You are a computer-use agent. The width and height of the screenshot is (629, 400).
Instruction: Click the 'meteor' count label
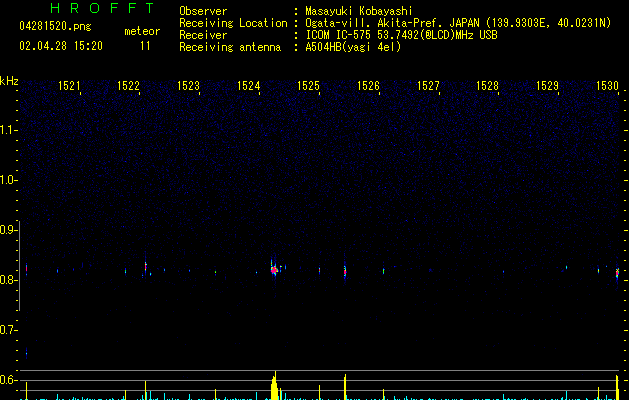142,31
